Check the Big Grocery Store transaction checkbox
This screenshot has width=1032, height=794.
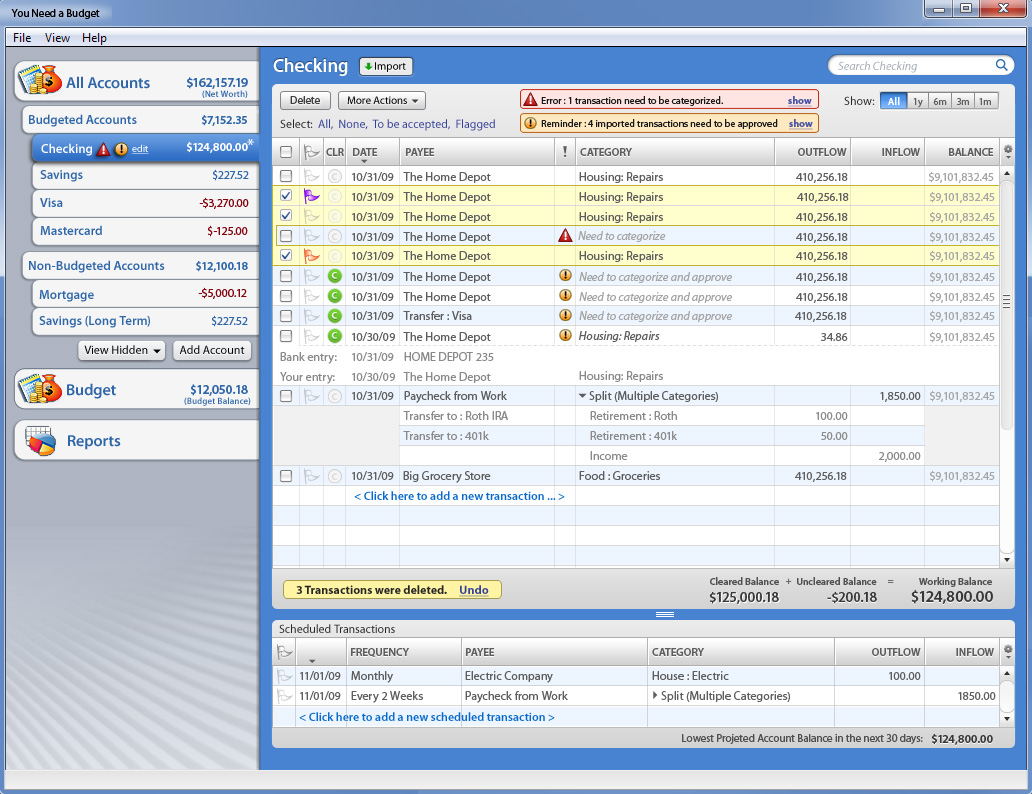tap(286, 475)
